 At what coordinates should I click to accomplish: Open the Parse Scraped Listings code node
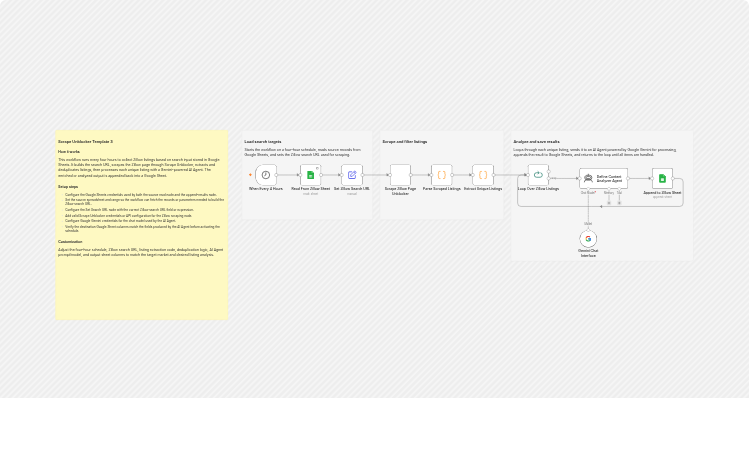click(x=442, y=175)
